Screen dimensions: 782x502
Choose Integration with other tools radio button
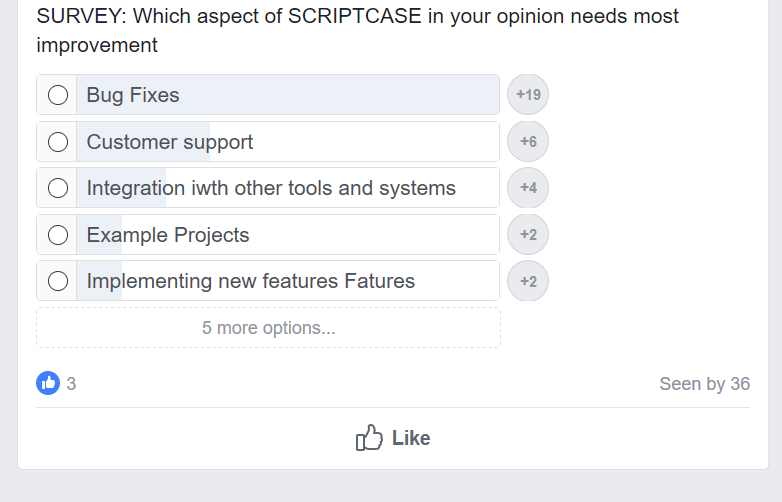click(58, 188)
